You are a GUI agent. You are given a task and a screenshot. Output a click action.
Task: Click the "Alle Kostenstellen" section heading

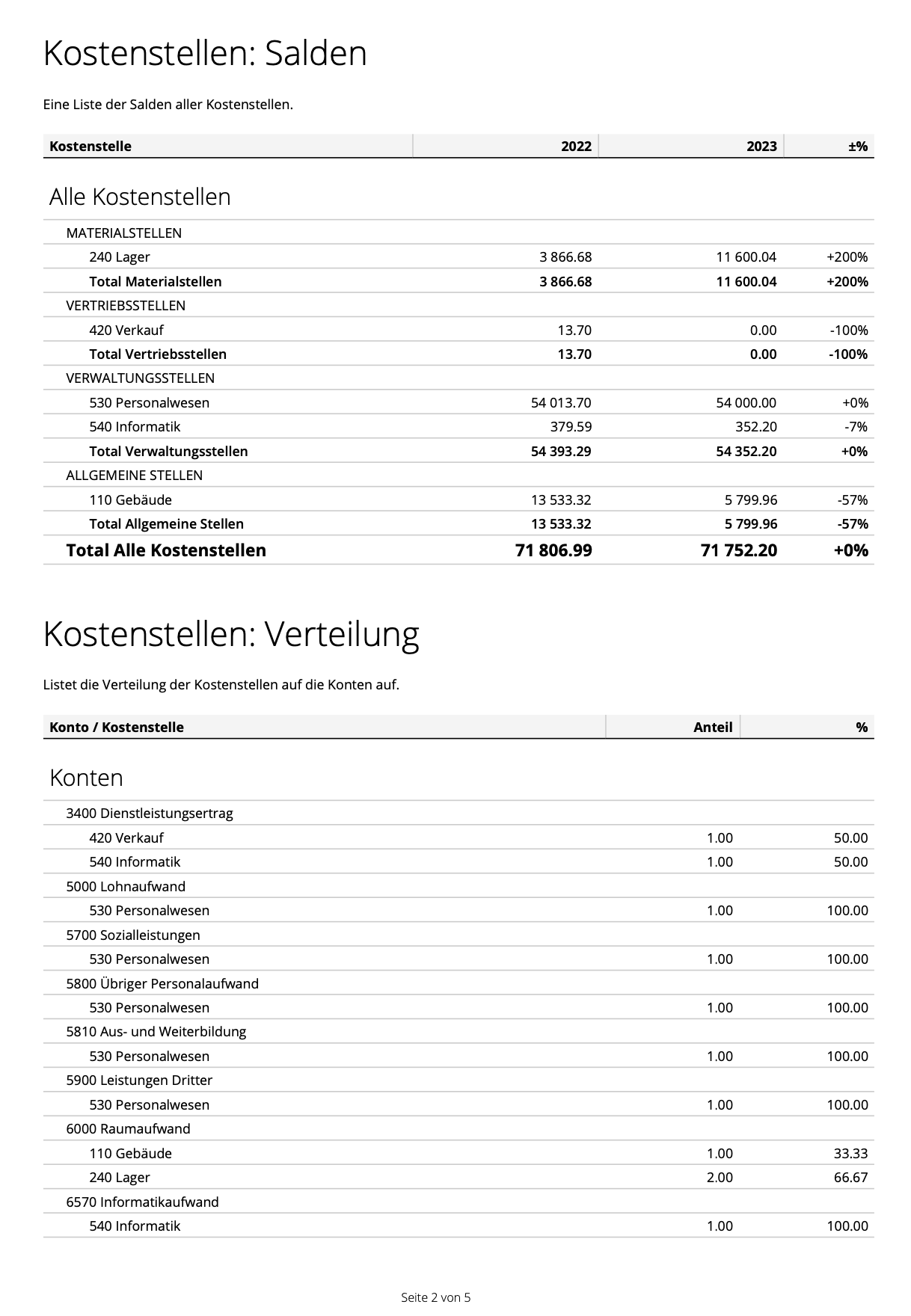tap(140, 197)
